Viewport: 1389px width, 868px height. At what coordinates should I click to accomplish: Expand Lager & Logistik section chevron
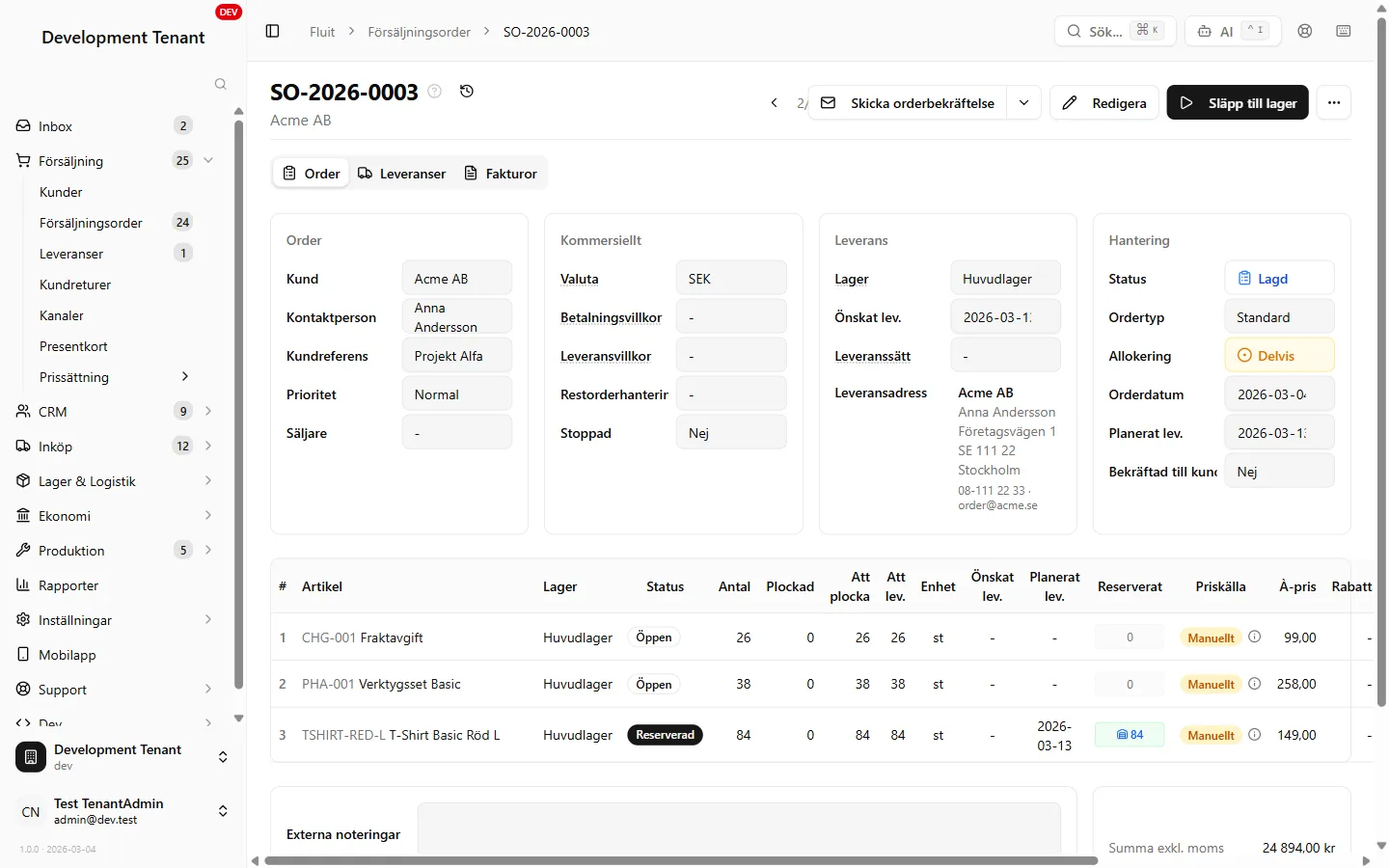click(208, 480)
